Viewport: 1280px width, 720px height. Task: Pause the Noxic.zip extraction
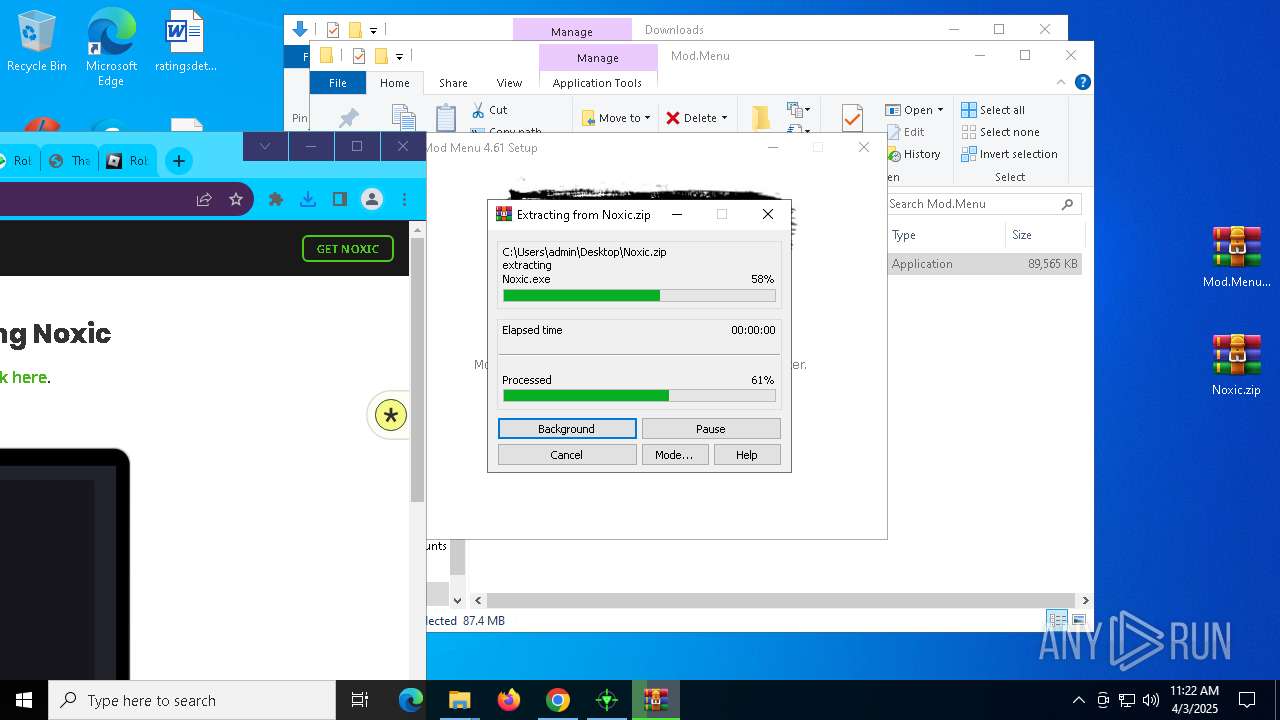[711, 429]
